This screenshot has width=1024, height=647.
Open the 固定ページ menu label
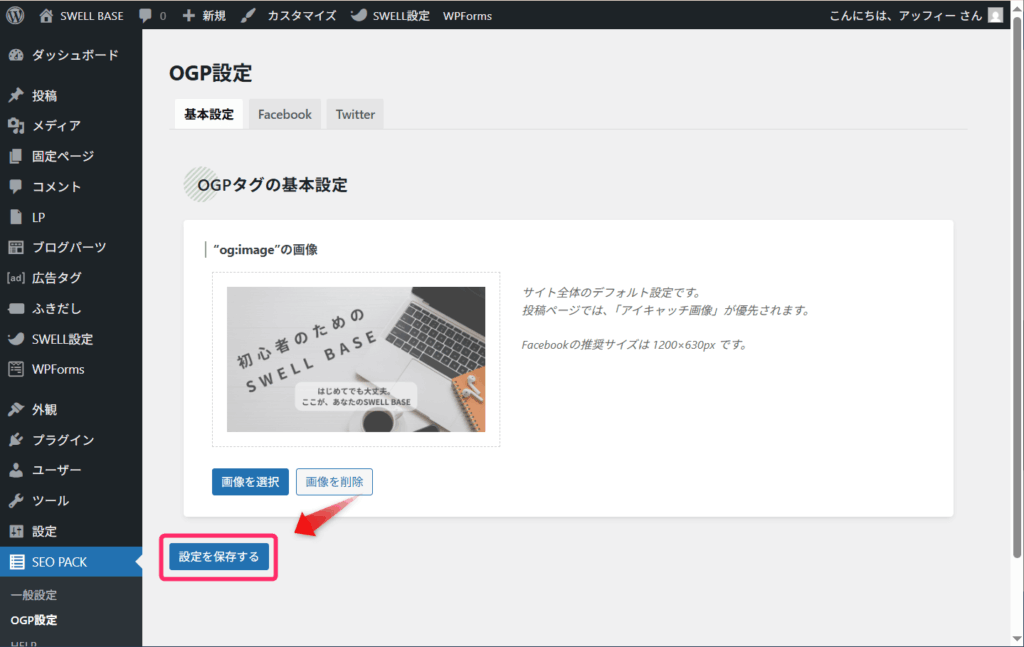tap(63, 156)
